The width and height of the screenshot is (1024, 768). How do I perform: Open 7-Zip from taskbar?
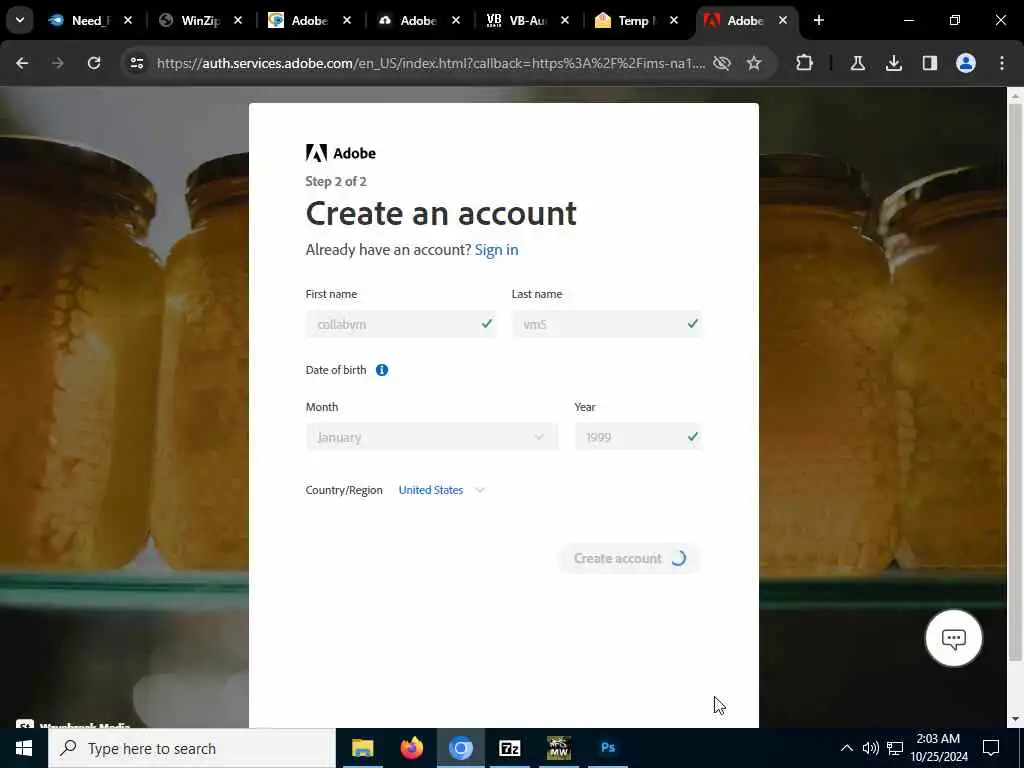click(x=509, y=748)
